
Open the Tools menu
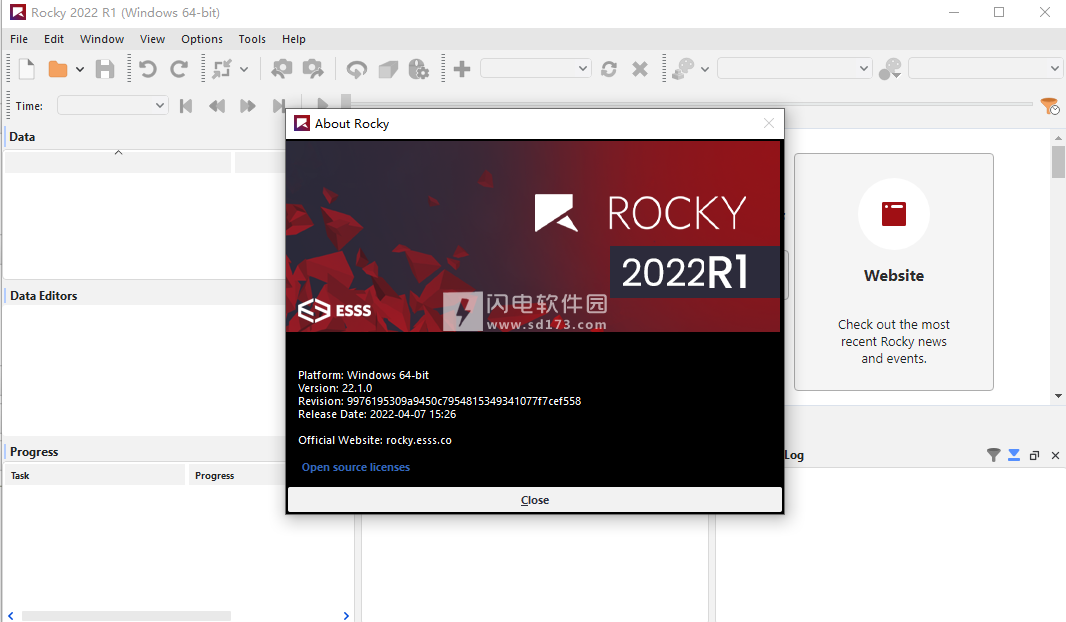pos(252,39)
